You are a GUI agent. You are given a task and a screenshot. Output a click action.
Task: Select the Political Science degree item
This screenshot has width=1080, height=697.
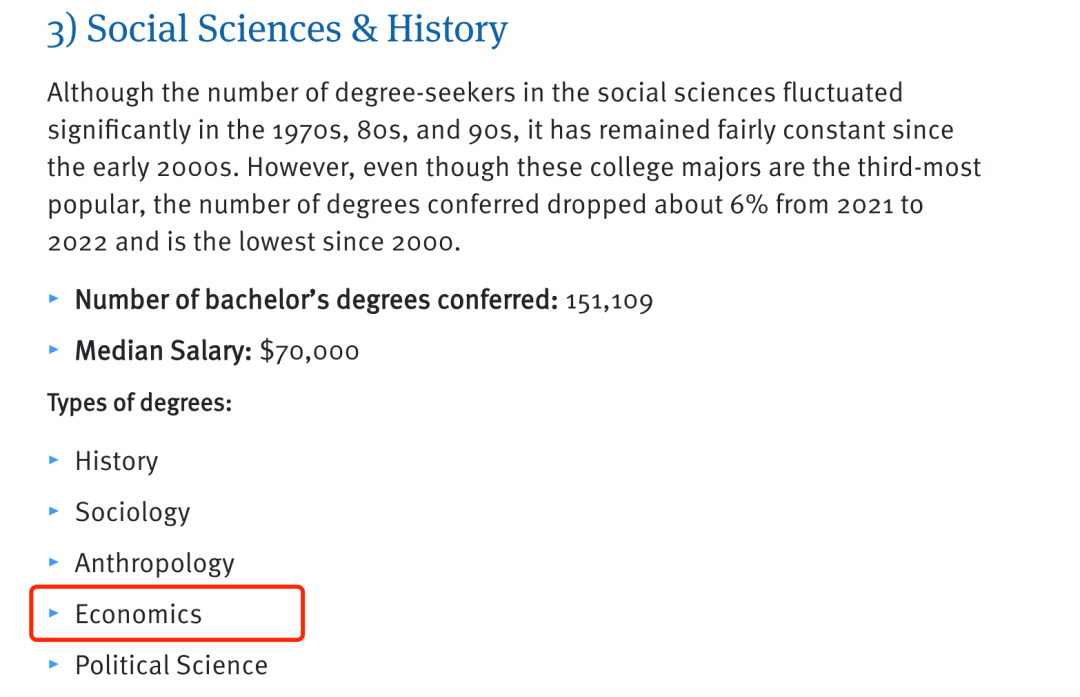coord(171,665)
